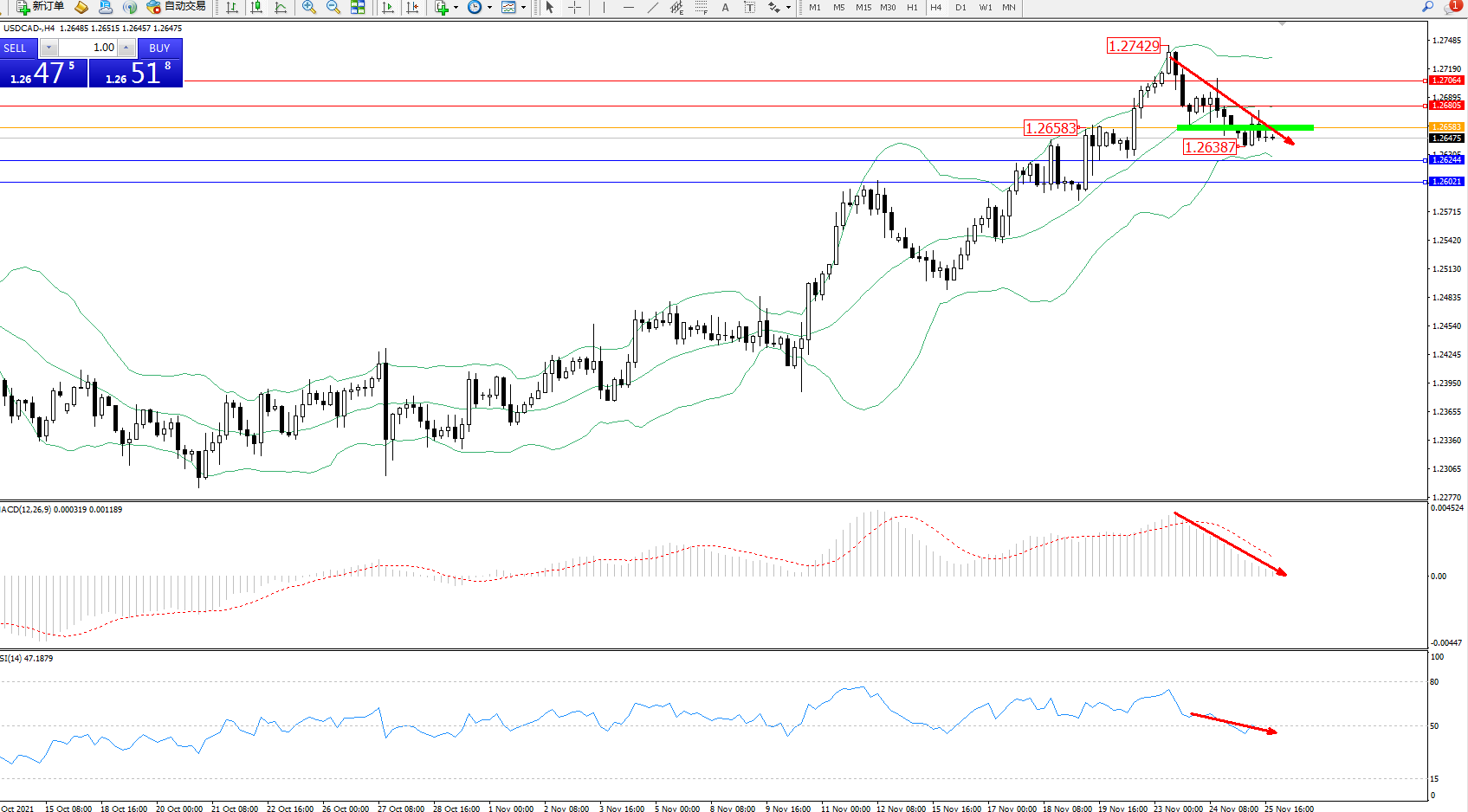The height and width of the screenshot is (812, 1468).
Task: Pick the trendline drawing tool
Action: point(652,7)
